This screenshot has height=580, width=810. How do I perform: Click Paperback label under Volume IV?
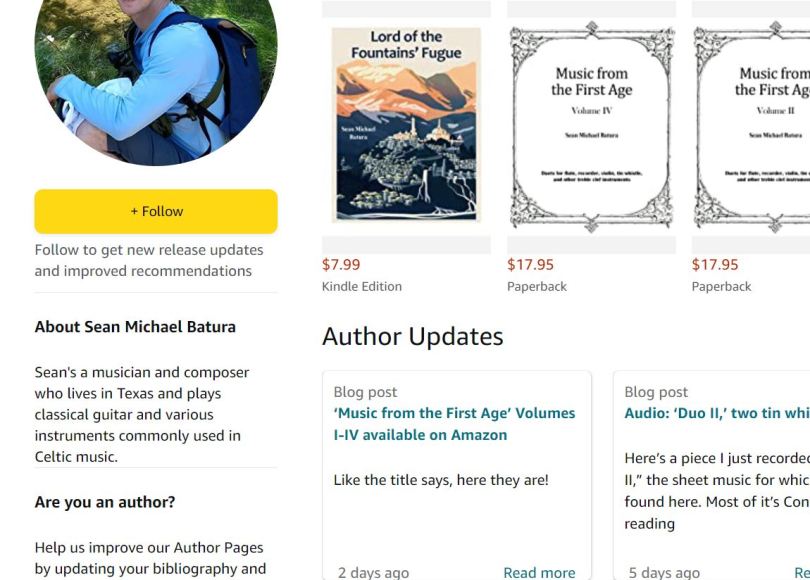point(537,286)
